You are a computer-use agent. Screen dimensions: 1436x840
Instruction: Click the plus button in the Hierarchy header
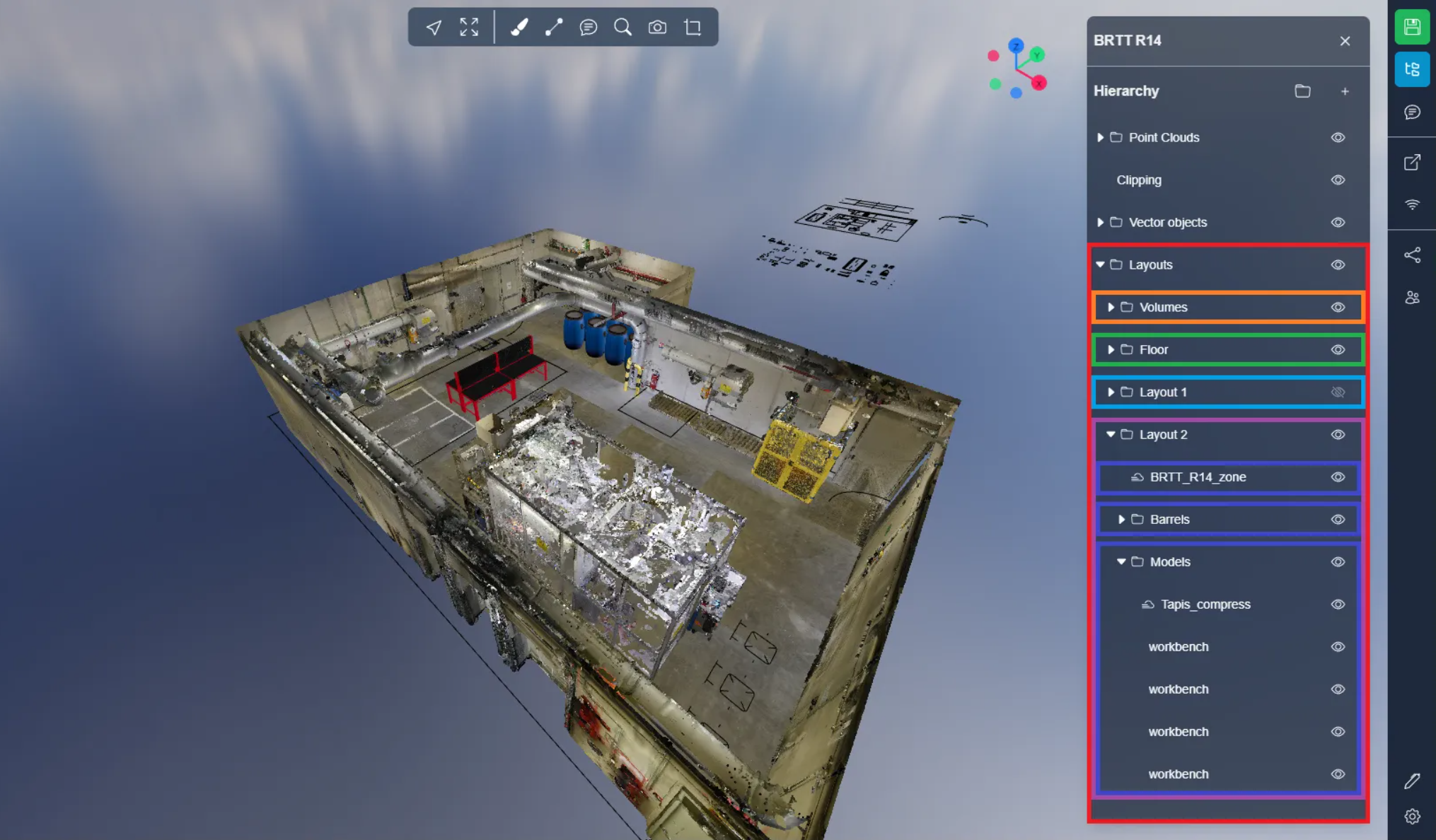[1345, 91]
